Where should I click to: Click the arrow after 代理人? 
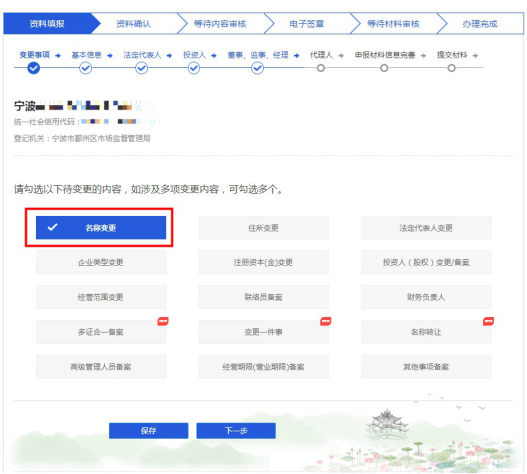341,55
